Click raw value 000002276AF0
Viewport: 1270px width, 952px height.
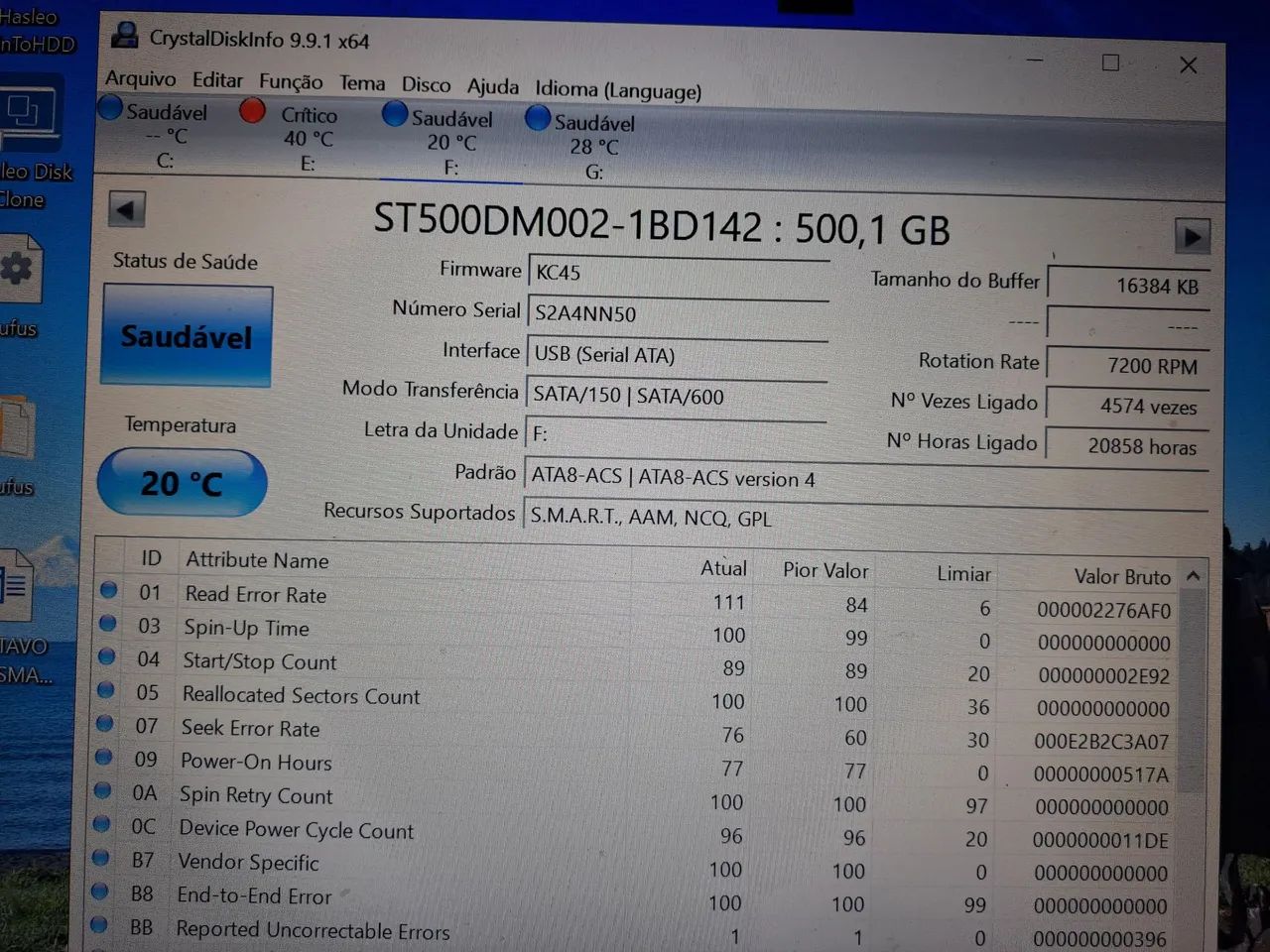[1103, 611]
